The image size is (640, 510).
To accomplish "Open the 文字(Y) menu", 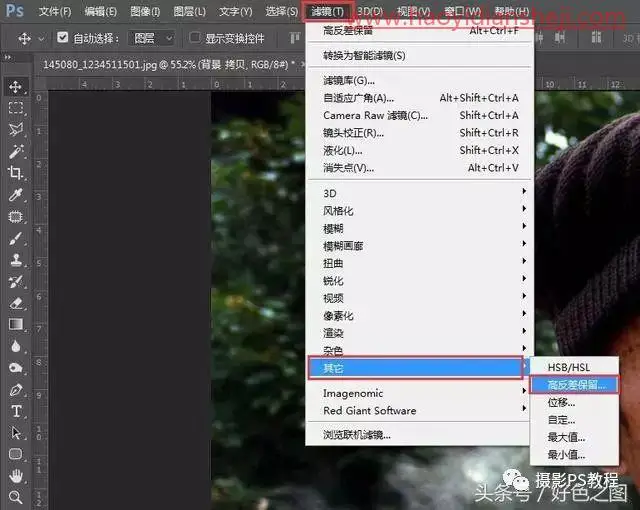I will tap(236, 11).
